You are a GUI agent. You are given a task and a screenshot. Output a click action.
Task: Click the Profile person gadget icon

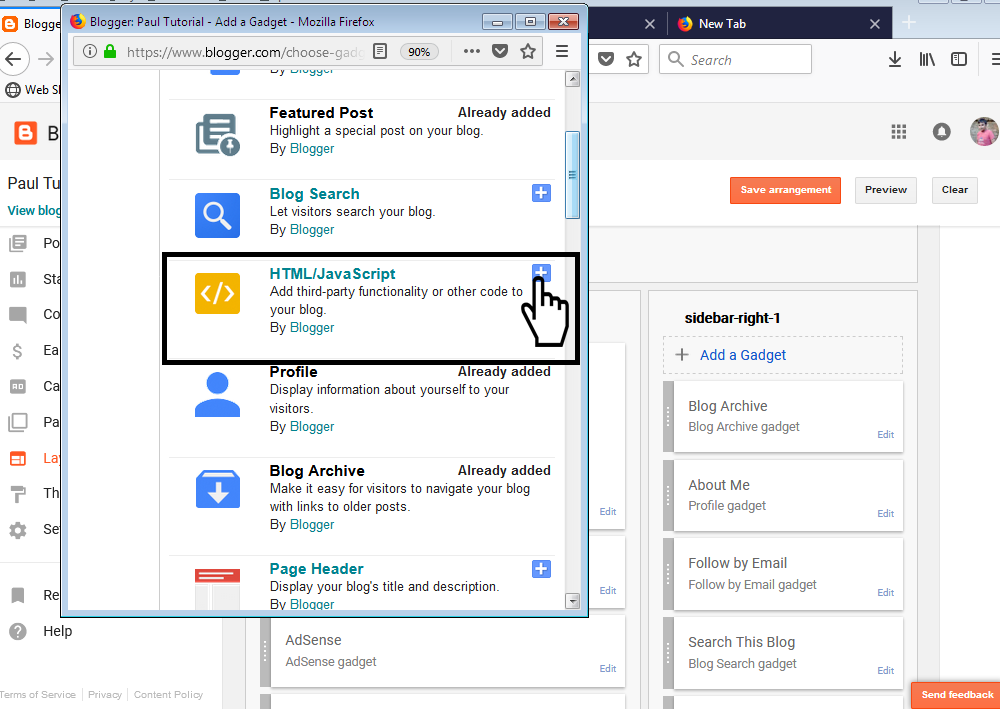[217, 395]
